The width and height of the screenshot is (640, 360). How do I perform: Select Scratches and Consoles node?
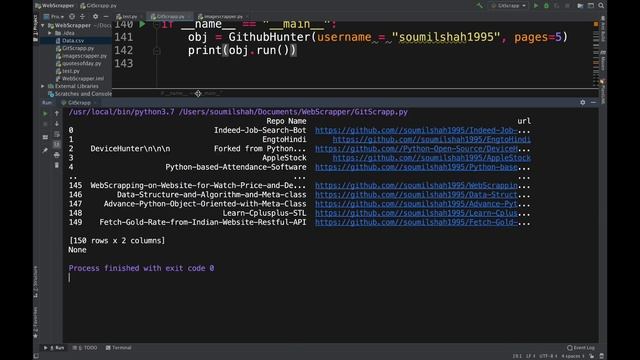[80, 94]
